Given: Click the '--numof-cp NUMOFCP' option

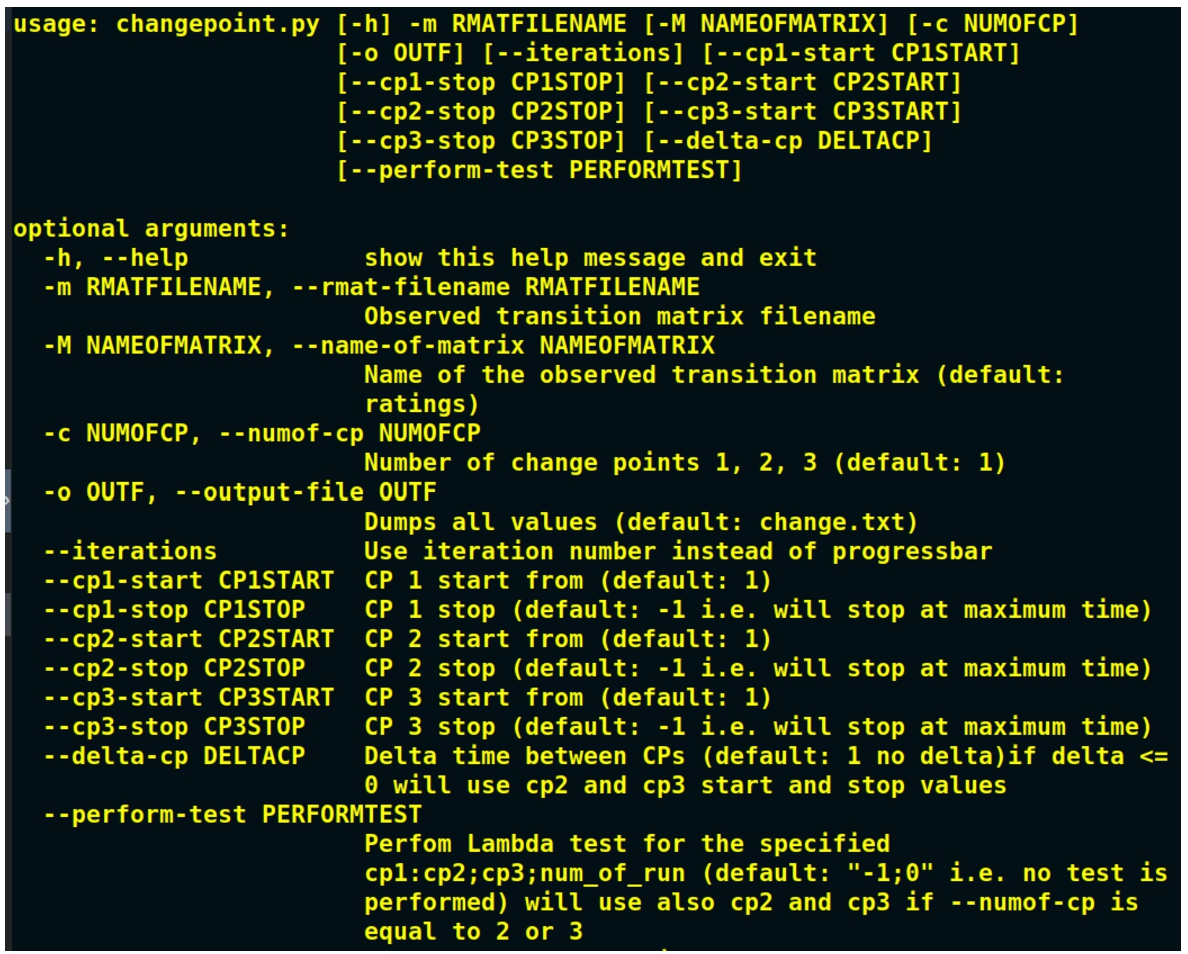Looking at the screenshot, I should pos(349,433).
